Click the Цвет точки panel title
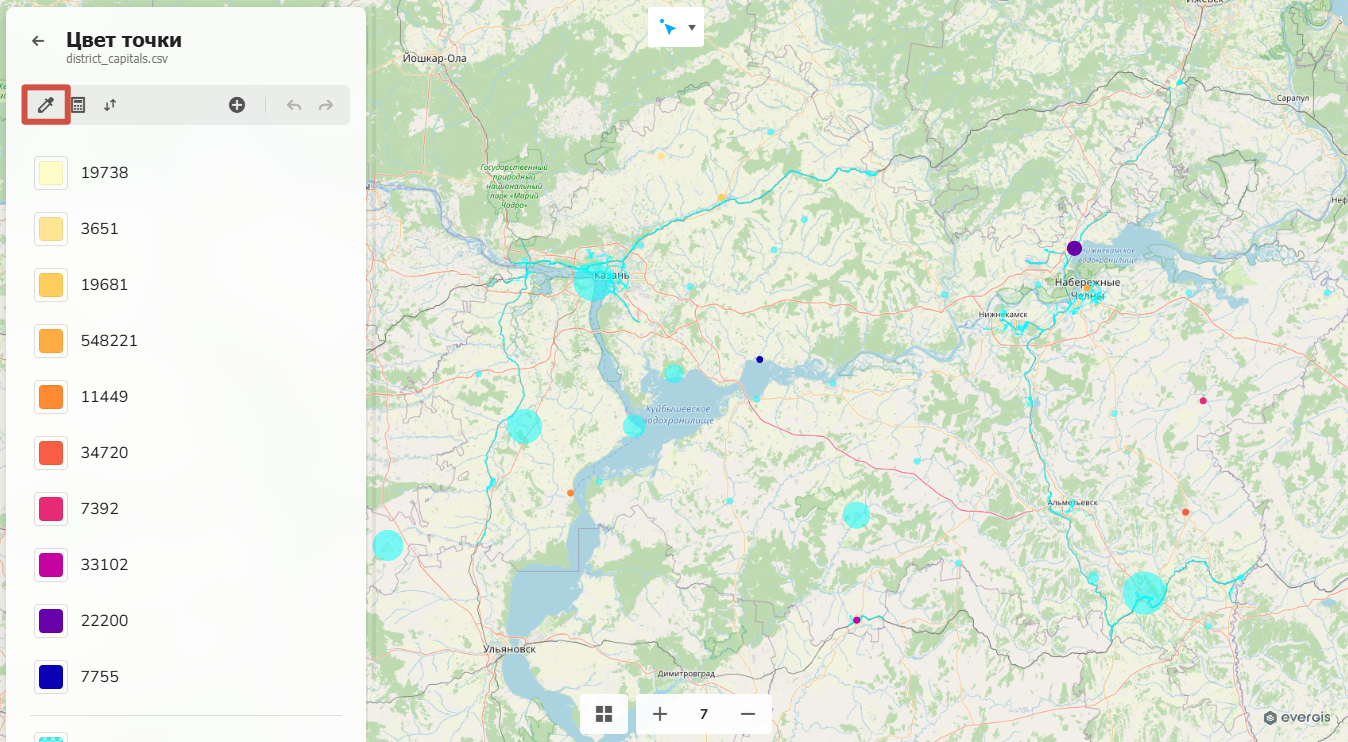The height and width of the screenshot is (742, 1348). (124, 40)
